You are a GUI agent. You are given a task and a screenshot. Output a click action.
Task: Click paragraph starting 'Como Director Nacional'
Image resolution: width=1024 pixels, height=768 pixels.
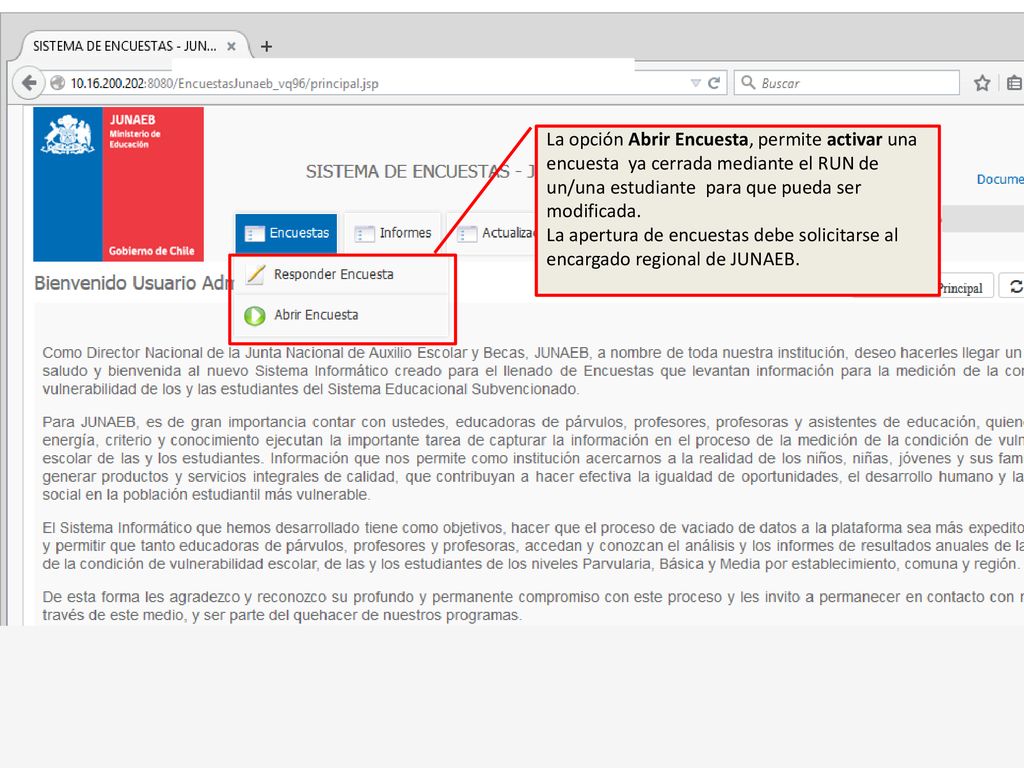pos(532,371)
